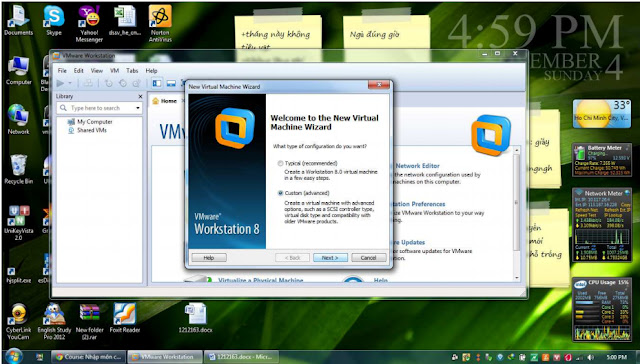
Task: Open the Workstation Preferences link on Home page
Action: tap(419, 204)
